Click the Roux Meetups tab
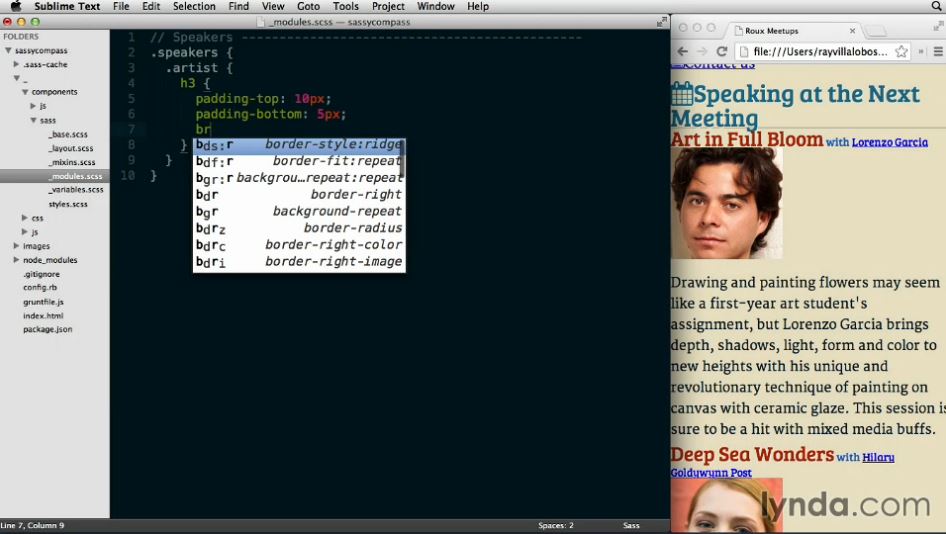Screen dimensions: 946x534 tap(793, 30)
